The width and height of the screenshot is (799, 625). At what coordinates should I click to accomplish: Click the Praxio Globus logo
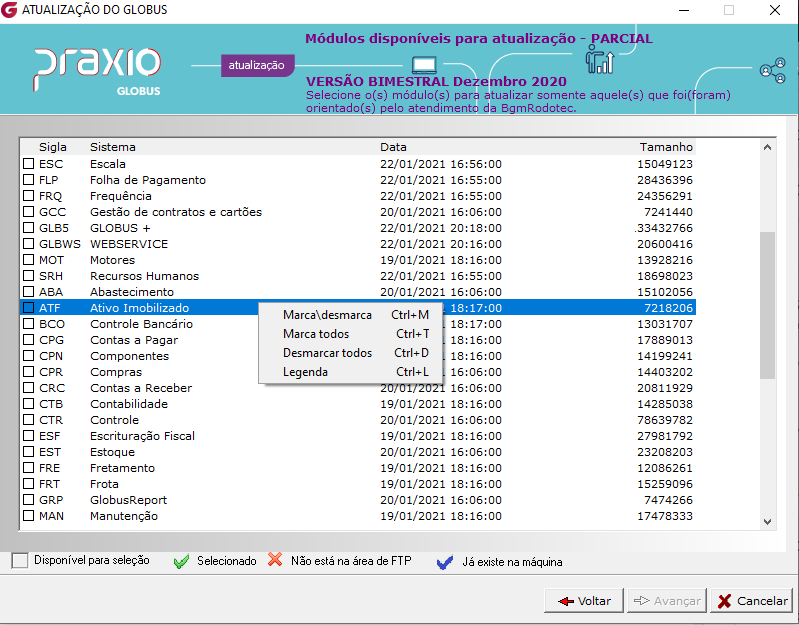97,71
